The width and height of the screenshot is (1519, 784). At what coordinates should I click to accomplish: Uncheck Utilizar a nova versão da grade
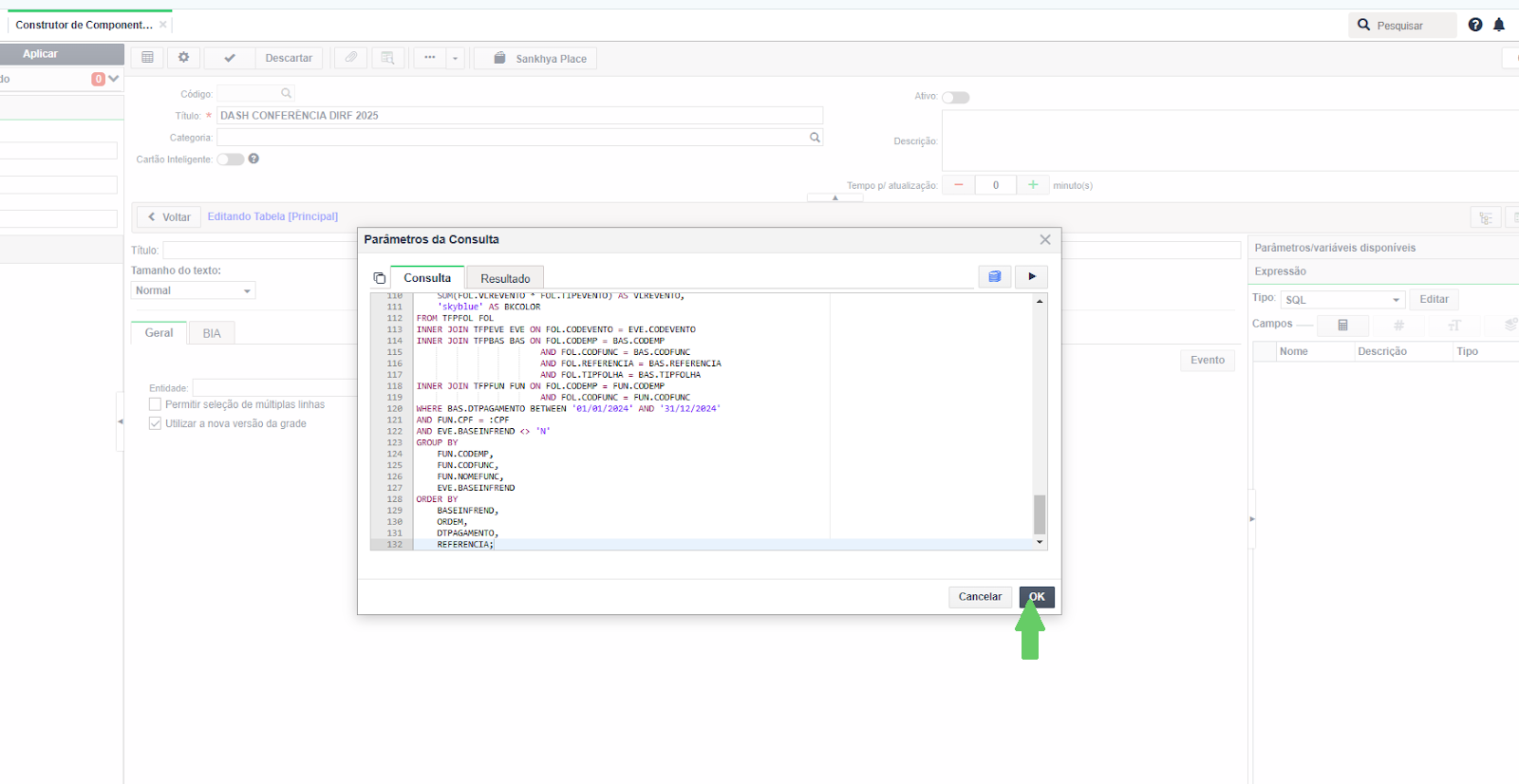pos(155,423)
